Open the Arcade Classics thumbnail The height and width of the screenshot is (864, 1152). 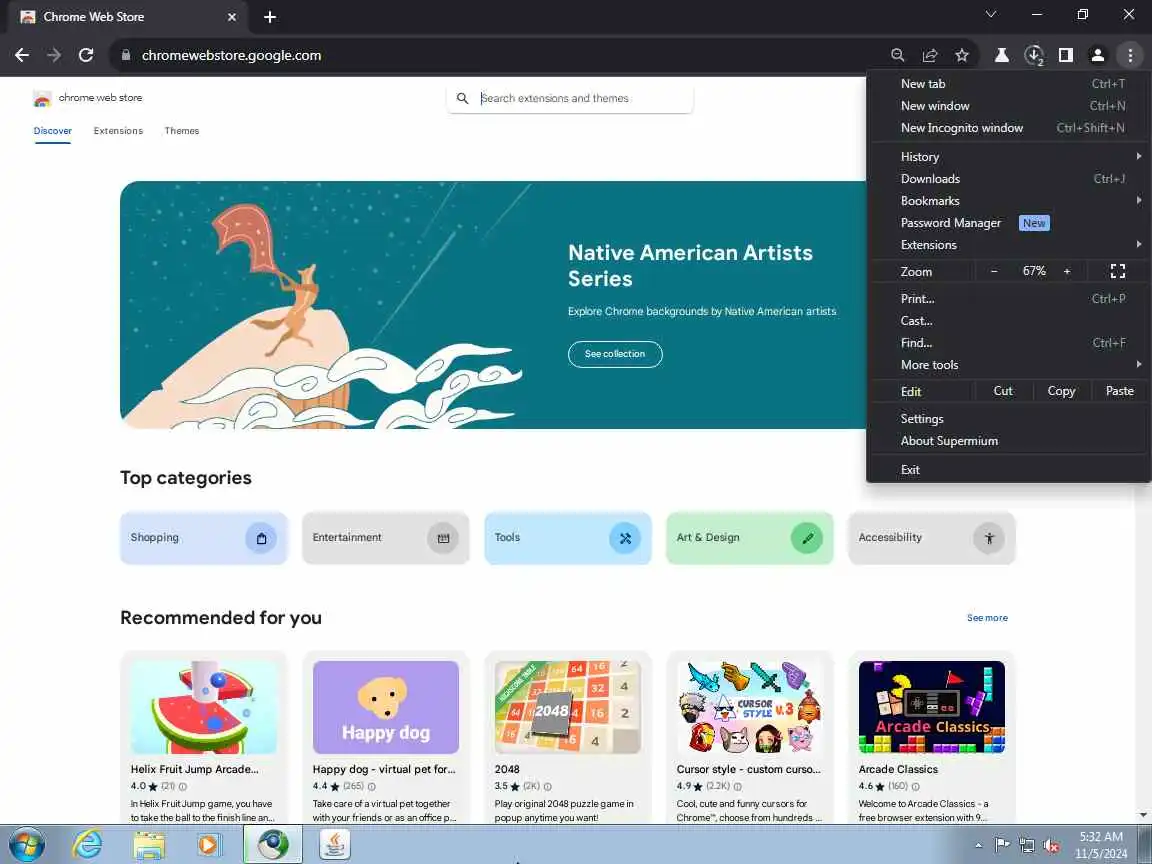click(932, 708)
